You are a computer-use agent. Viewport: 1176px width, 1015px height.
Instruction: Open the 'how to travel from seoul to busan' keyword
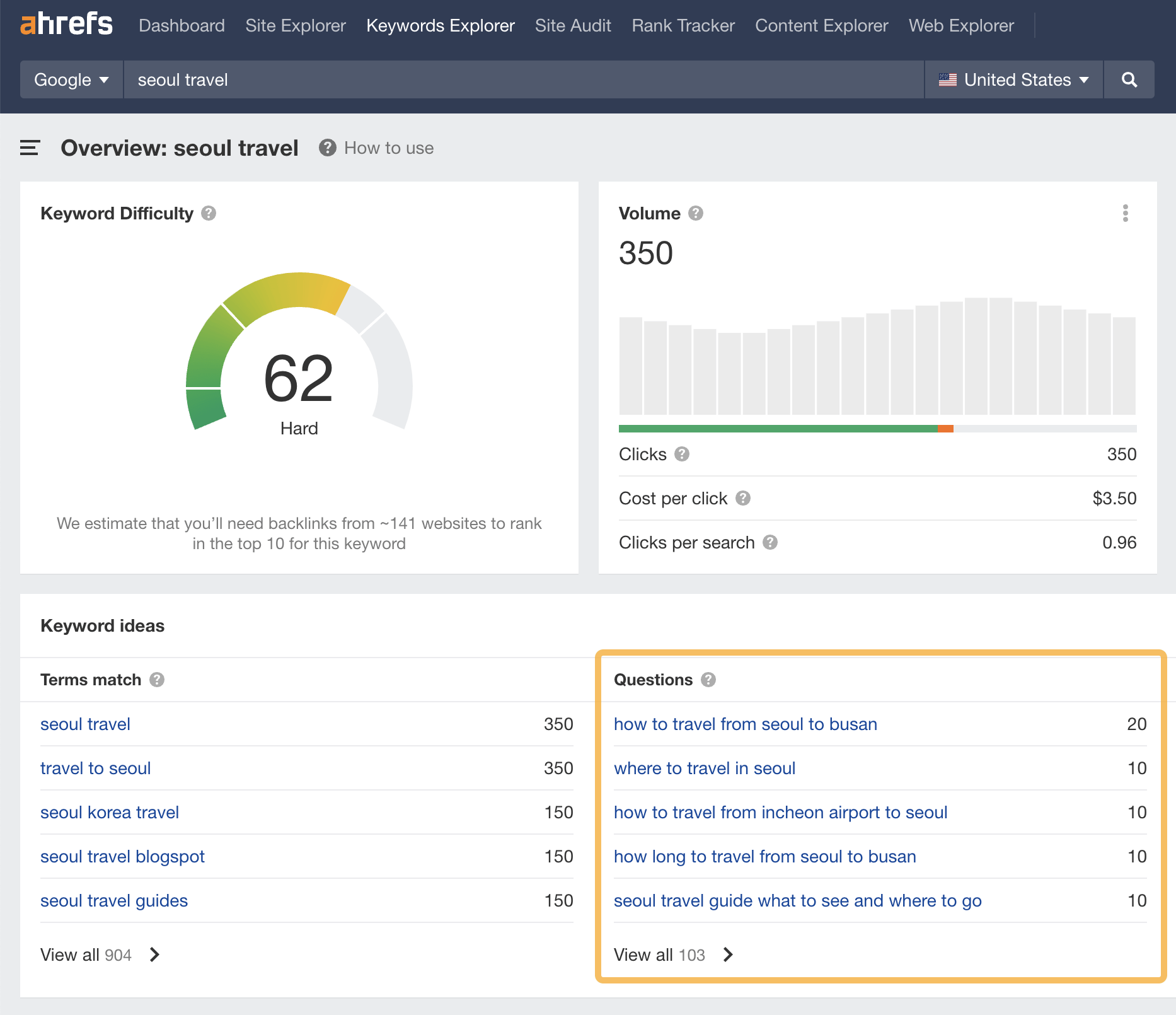746,724
